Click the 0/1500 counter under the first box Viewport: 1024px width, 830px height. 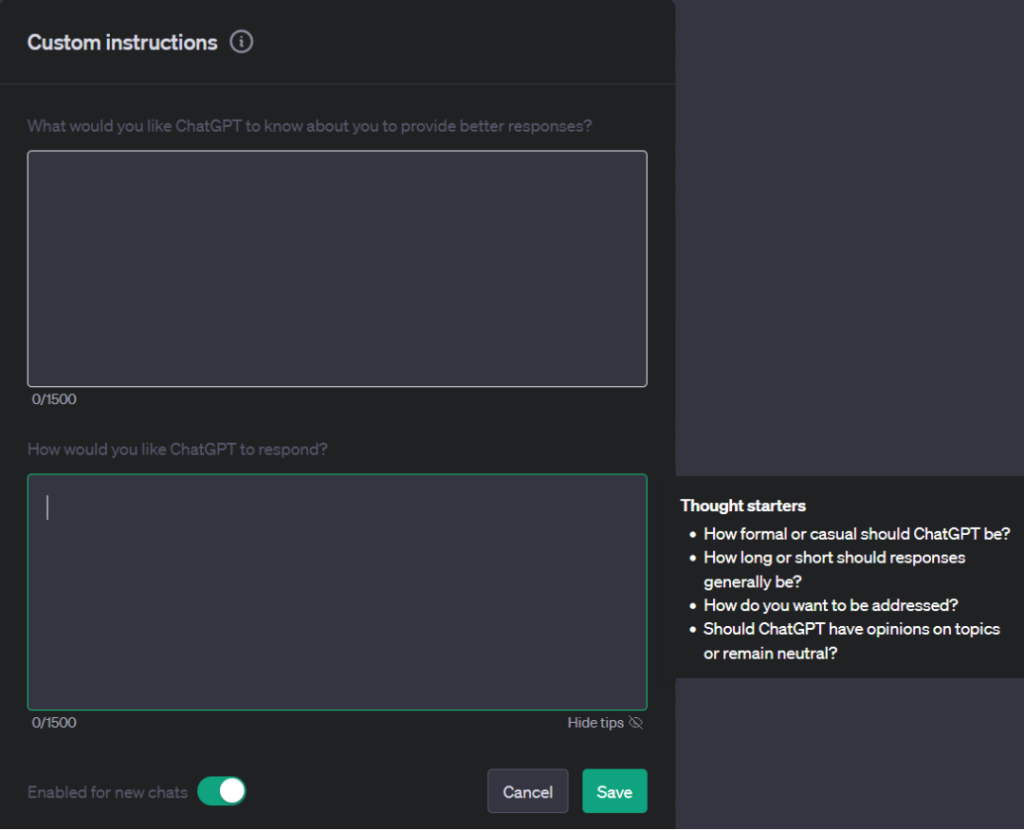coord(54,399)
